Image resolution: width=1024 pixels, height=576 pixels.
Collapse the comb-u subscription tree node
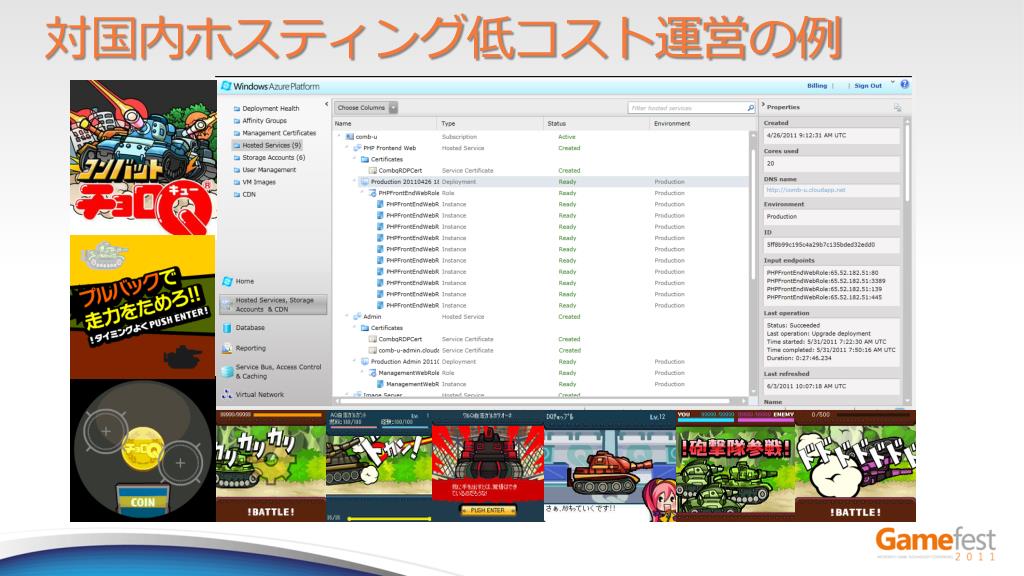[340, 136]
